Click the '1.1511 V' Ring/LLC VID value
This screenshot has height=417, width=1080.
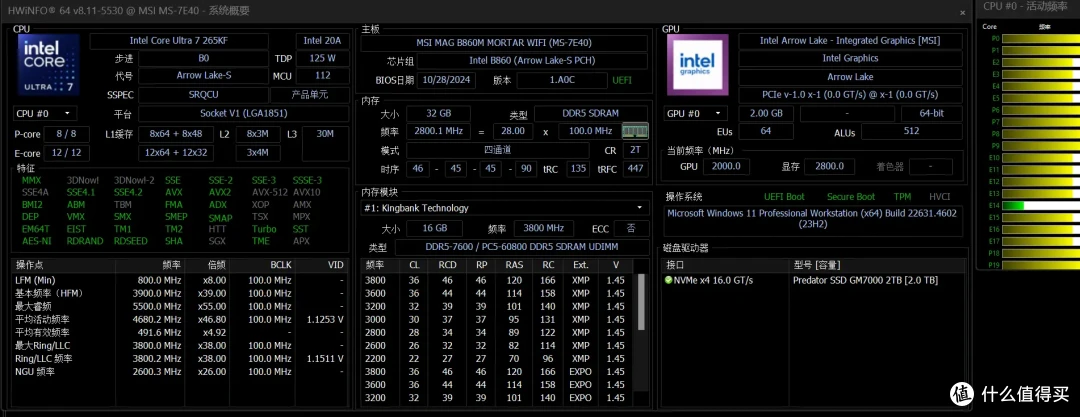coord(326,358)
